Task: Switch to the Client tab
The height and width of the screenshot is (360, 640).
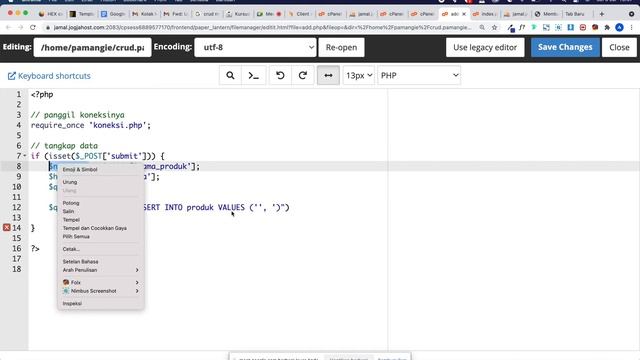Action: pyautogui.click(x=299, y=14)
